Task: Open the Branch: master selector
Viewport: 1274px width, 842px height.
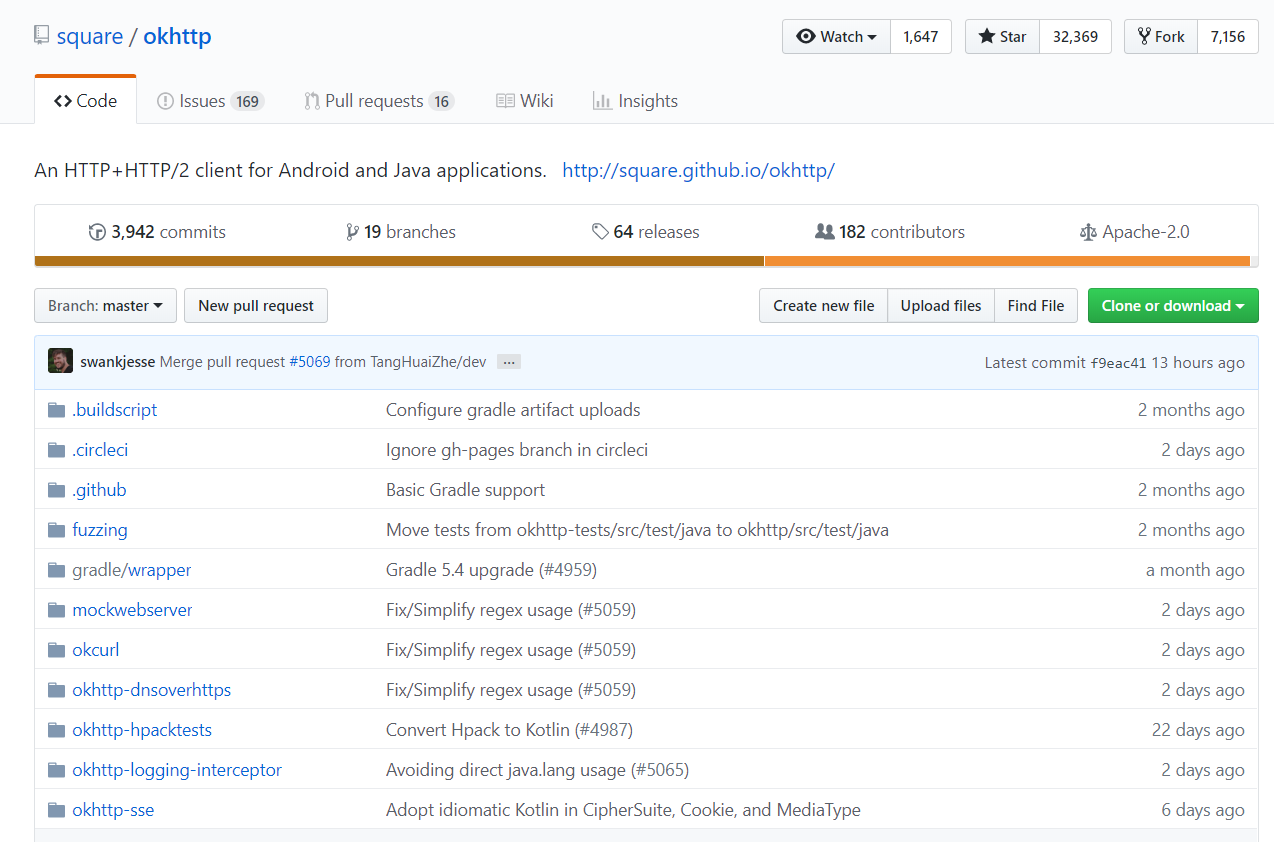Action: [105, 306]
